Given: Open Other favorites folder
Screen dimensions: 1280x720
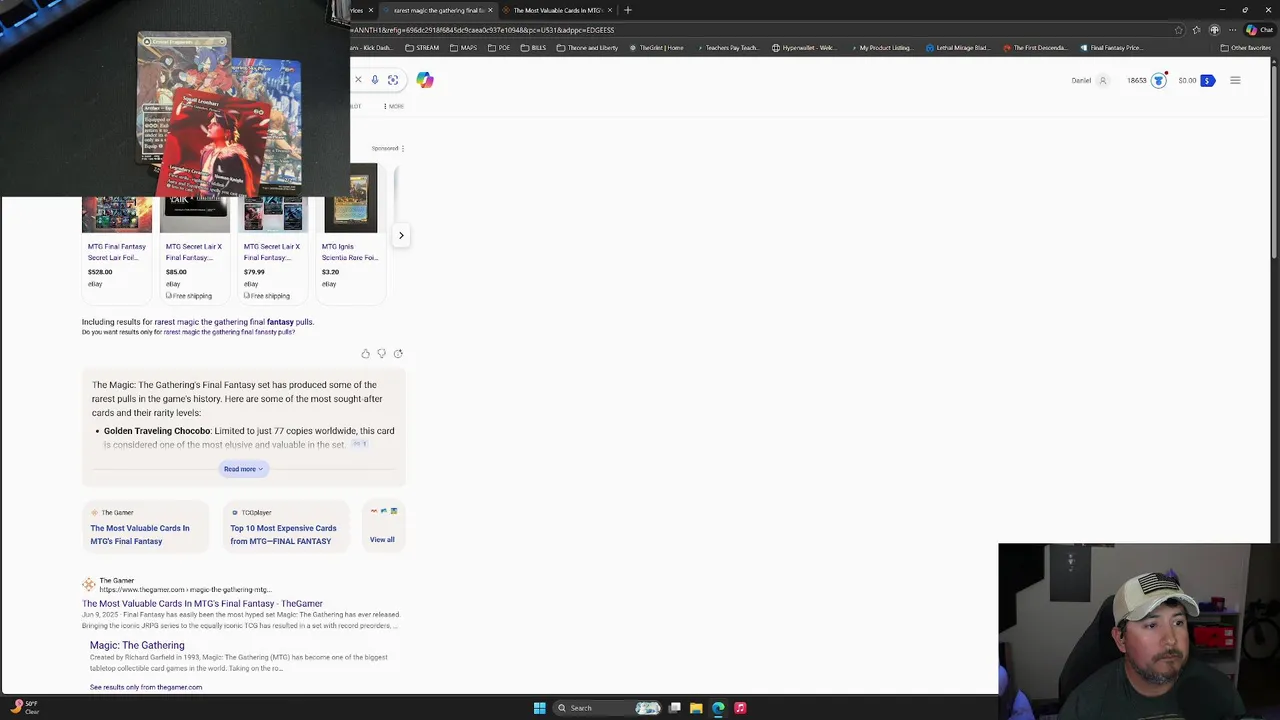Looking at the screenshot, I should (1245, 48).
